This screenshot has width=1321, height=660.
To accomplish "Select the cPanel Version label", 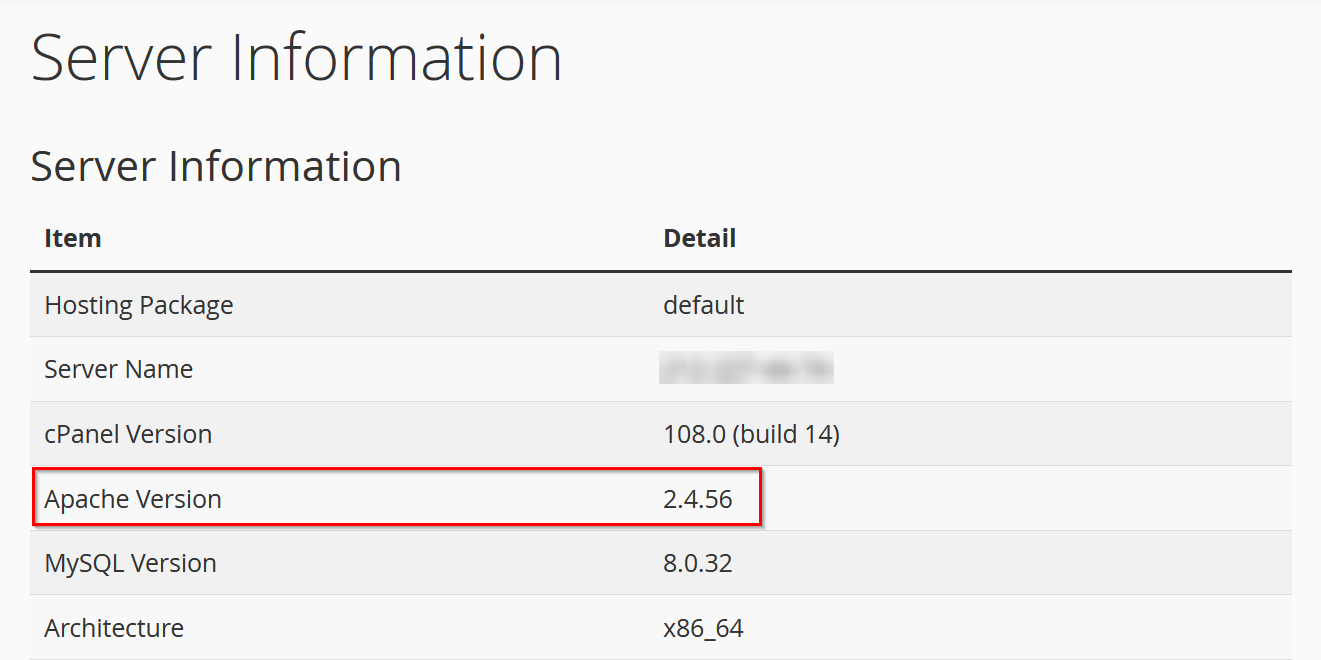I will (128, 434).
